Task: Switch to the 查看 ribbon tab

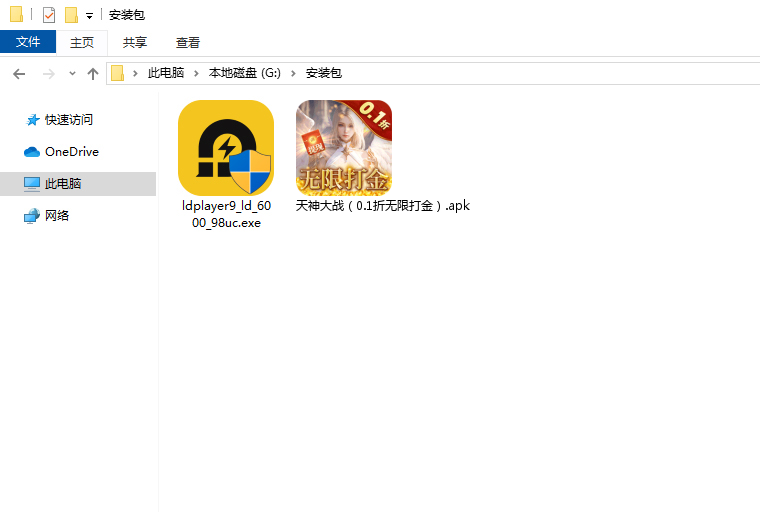Action: tap(188, 42)
